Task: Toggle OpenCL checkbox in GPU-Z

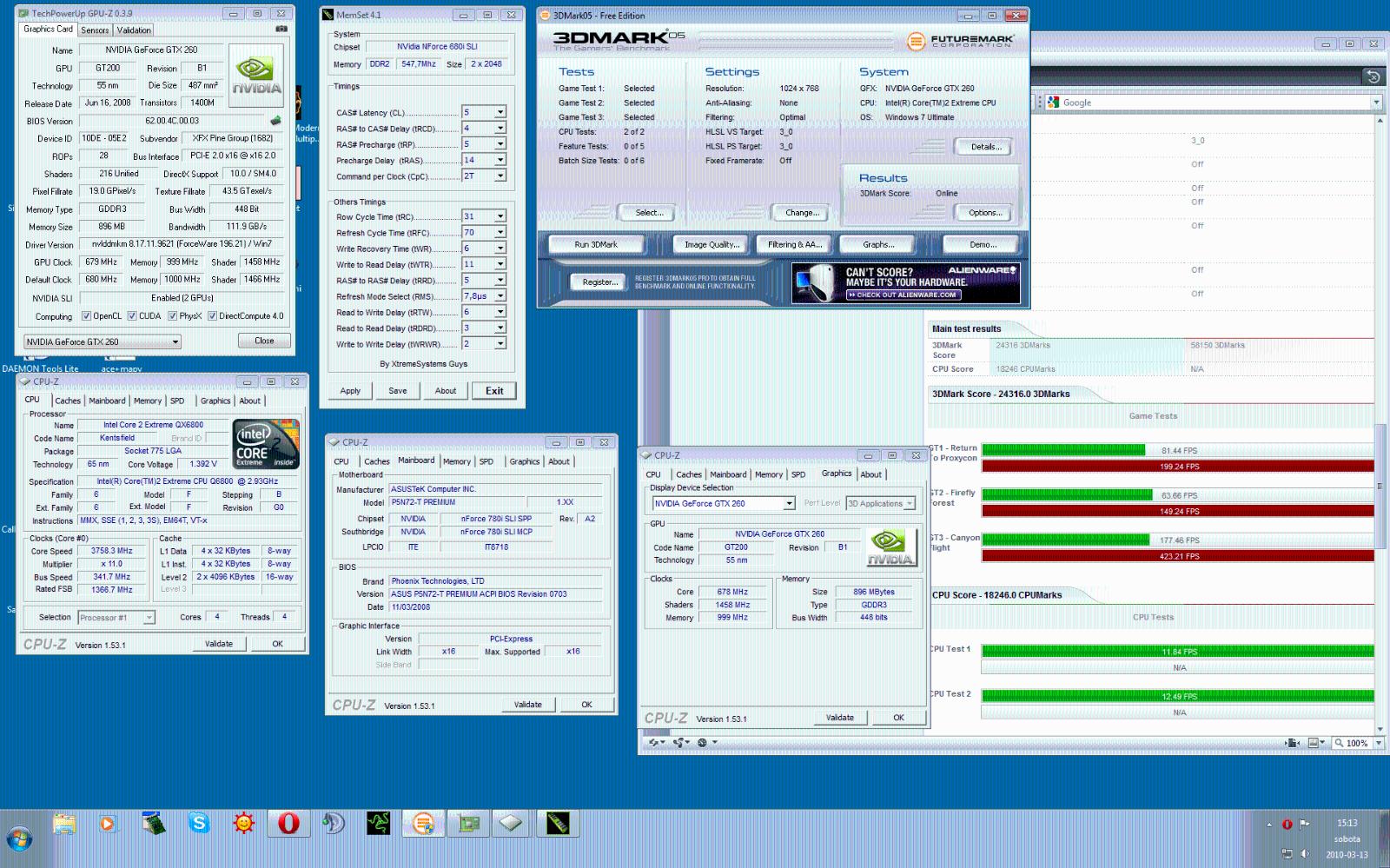Action: click(86, 316)
